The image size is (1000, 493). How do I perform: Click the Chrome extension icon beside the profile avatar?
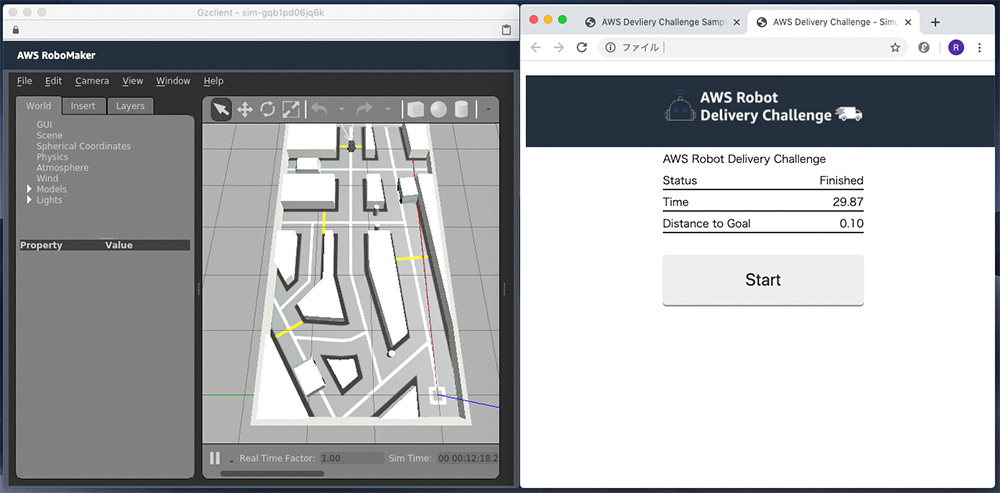(923, 47)
